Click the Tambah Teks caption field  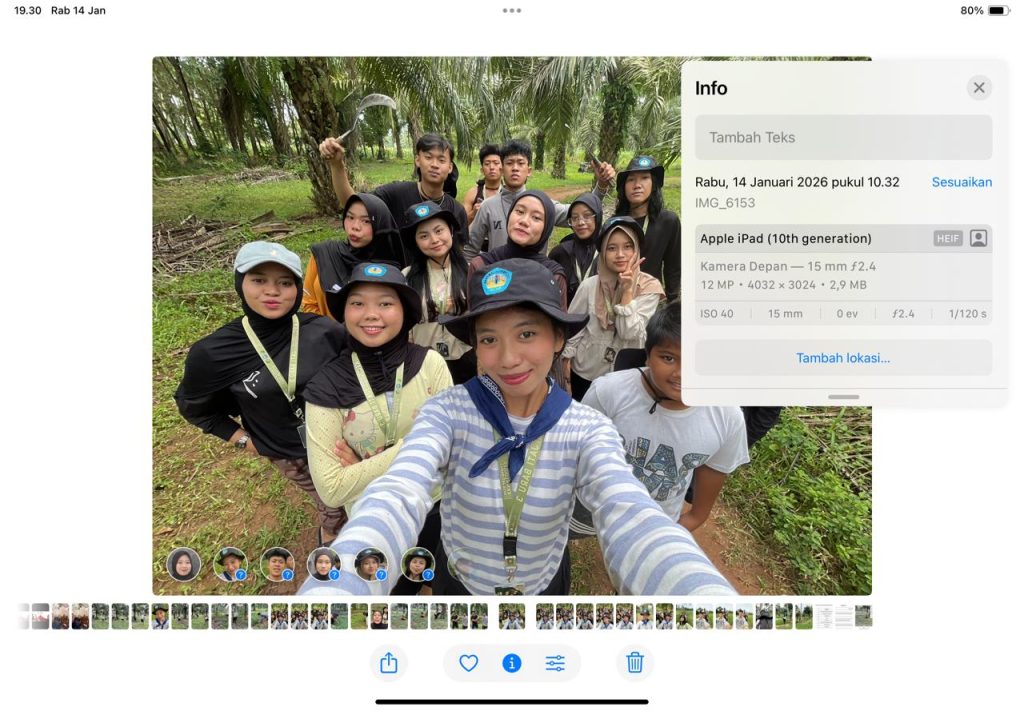[843, 138]
